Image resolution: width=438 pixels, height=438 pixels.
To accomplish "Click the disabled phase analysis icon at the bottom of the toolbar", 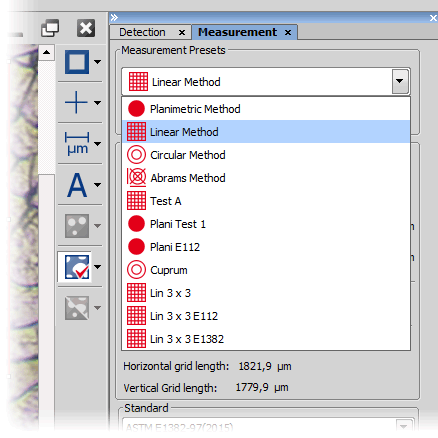I will coord(77,308).
